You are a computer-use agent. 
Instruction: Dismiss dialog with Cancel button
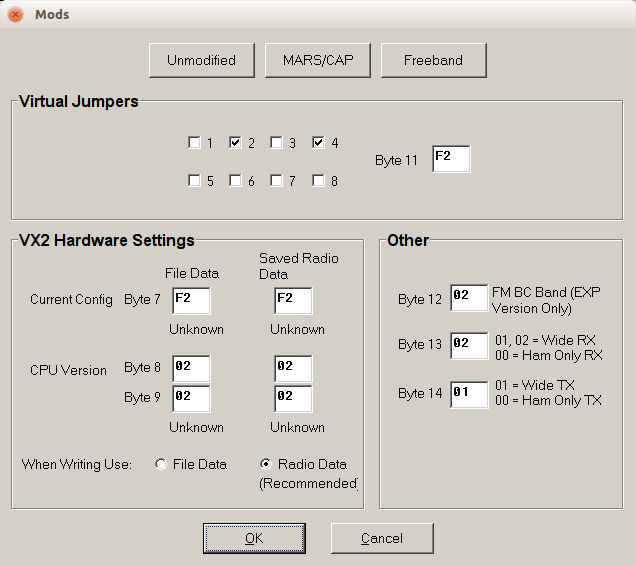[382, 538]
